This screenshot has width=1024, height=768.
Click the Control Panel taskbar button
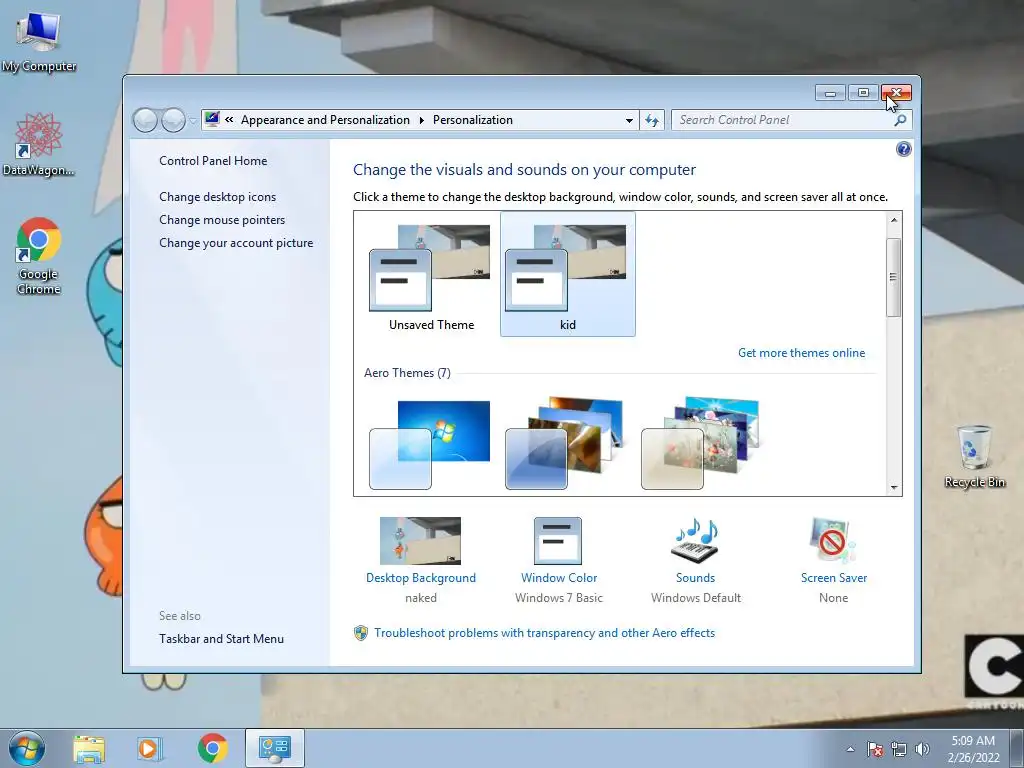point(275,748)
